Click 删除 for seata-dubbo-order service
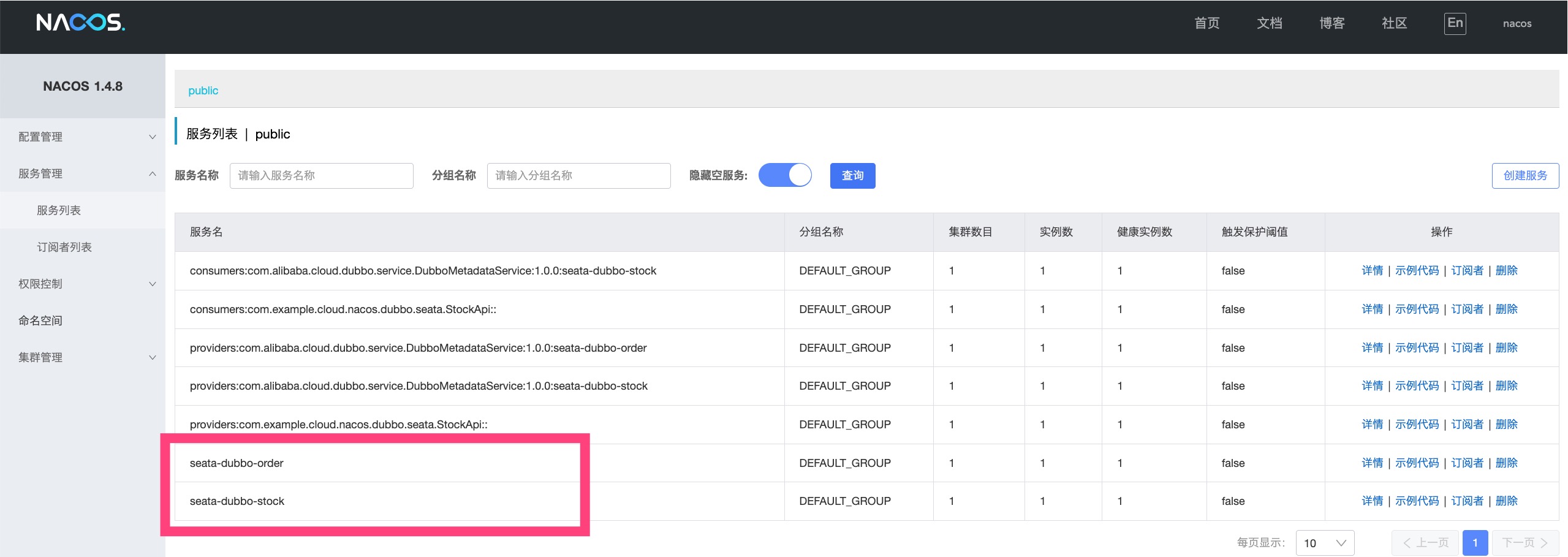Screen dimensions: 1568x557 (1506, 463)
